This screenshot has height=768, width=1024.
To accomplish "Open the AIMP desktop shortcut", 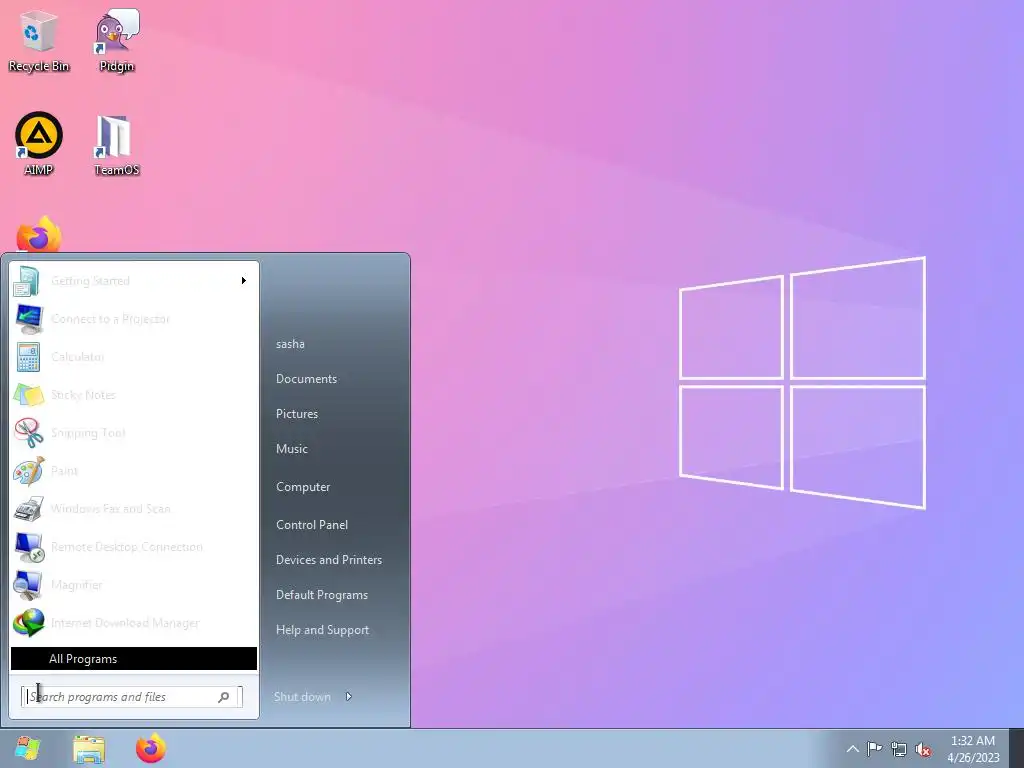I will [39, 144].
